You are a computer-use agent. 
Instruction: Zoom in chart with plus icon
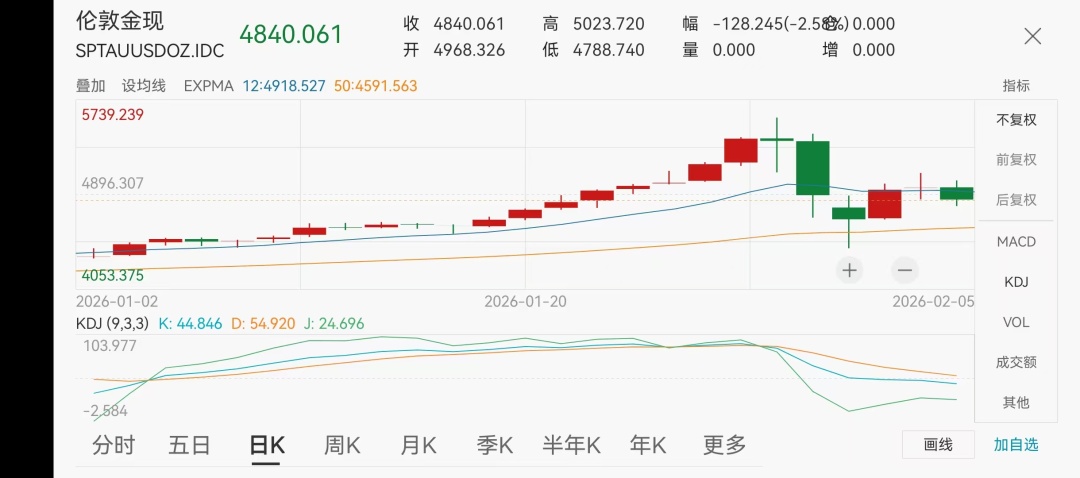click(850, 270)
